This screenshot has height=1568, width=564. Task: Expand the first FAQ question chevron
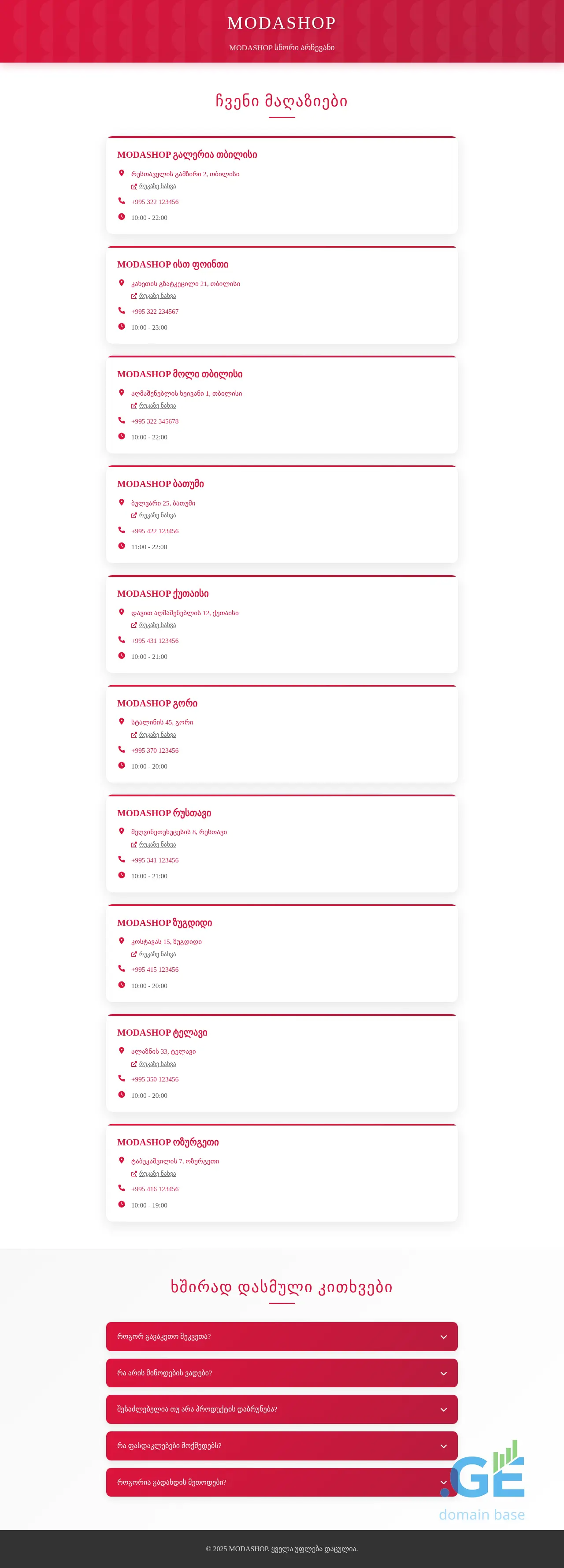(444, 1337)
